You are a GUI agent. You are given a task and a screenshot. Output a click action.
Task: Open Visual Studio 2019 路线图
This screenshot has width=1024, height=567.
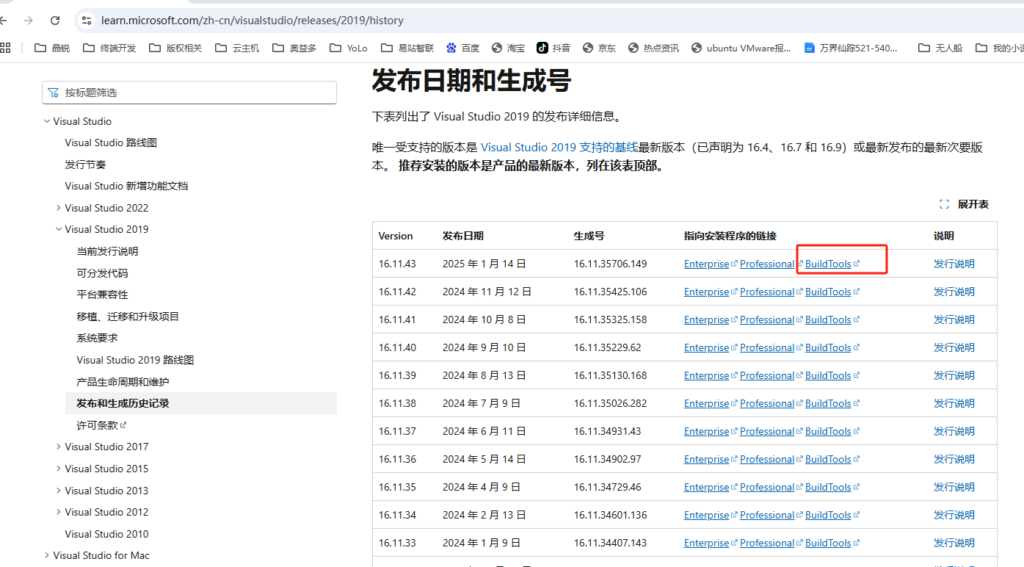[135, 360]
